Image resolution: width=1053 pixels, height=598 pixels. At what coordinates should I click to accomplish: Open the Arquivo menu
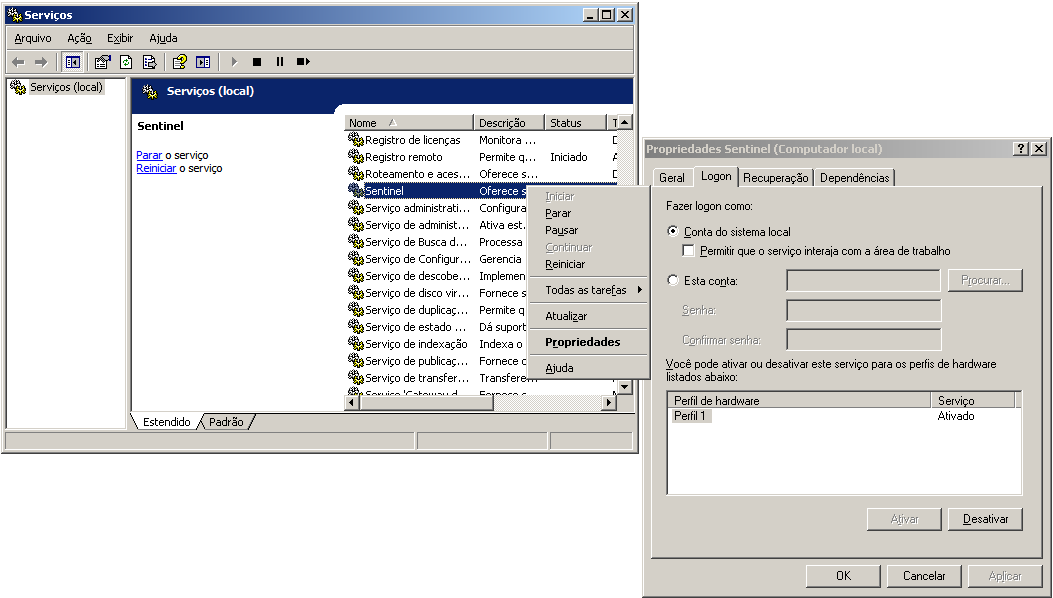point(33,38)
